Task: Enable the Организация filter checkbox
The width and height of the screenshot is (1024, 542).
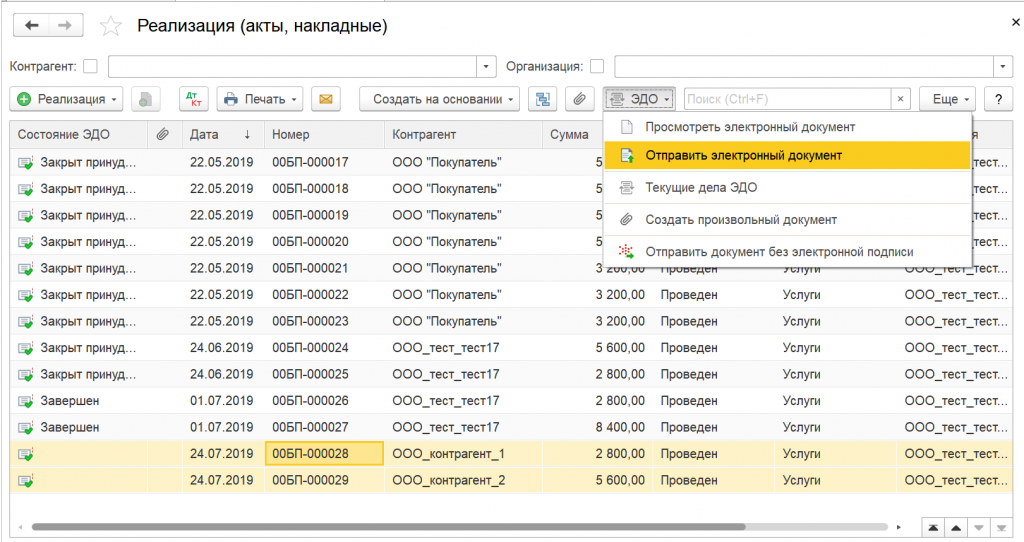Action: tap(597, 67)
